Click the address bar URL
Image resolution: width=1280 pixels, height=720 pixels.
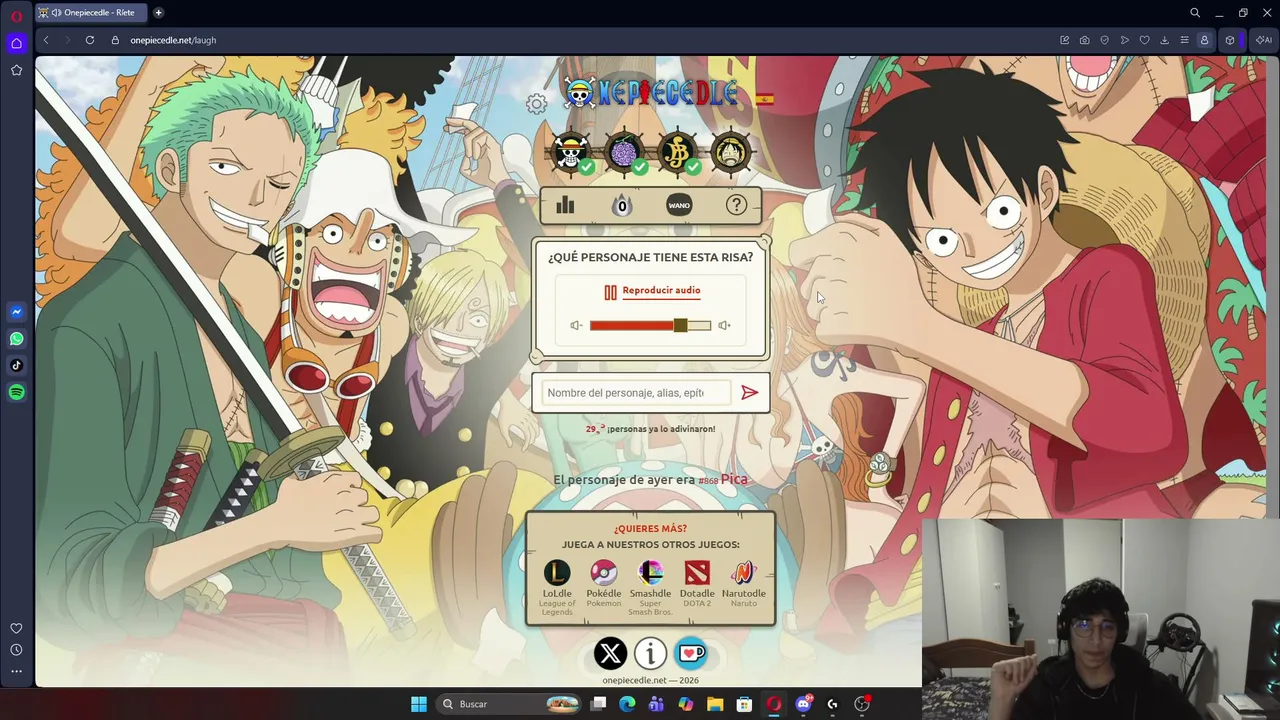(173, 40)
